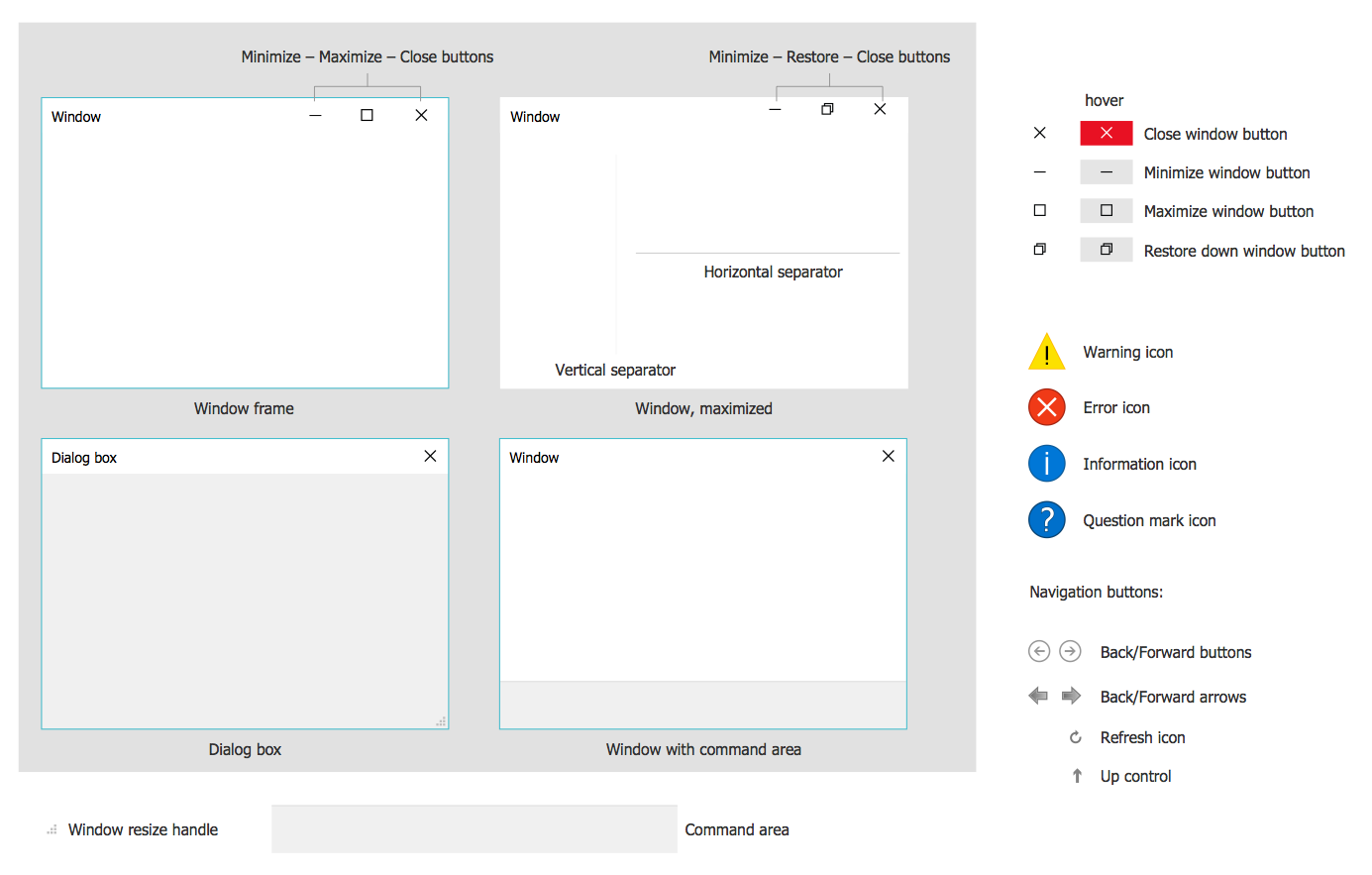Click 'Minimize – Maximize – Close buttons' heading
The width and height of the screenshot is (1372, 875).
pos(368,56)
